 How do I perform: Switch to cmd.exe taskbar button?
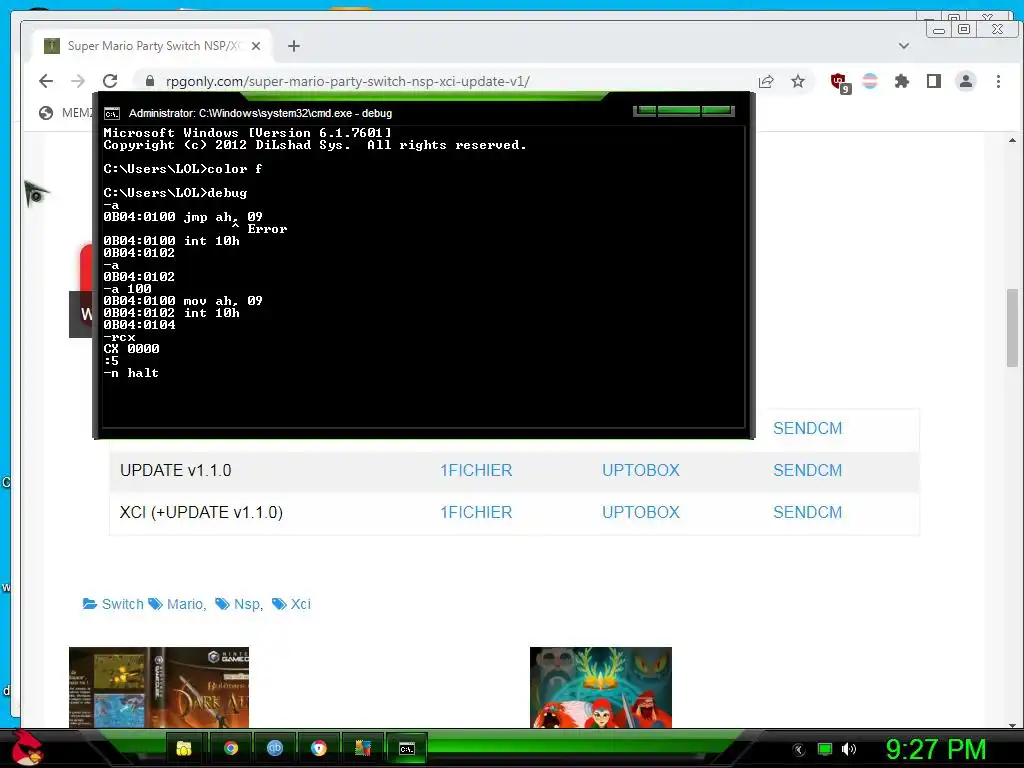click(x=407, y=748)
